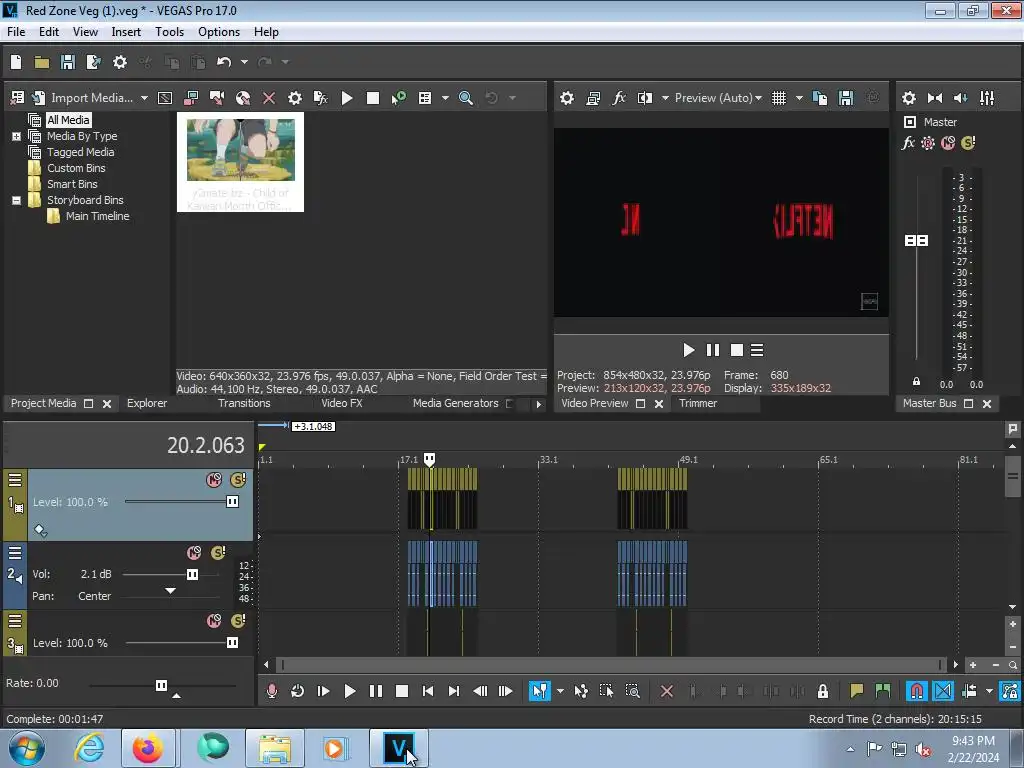Play from start in timeline transport

click(x=323, y=691)
